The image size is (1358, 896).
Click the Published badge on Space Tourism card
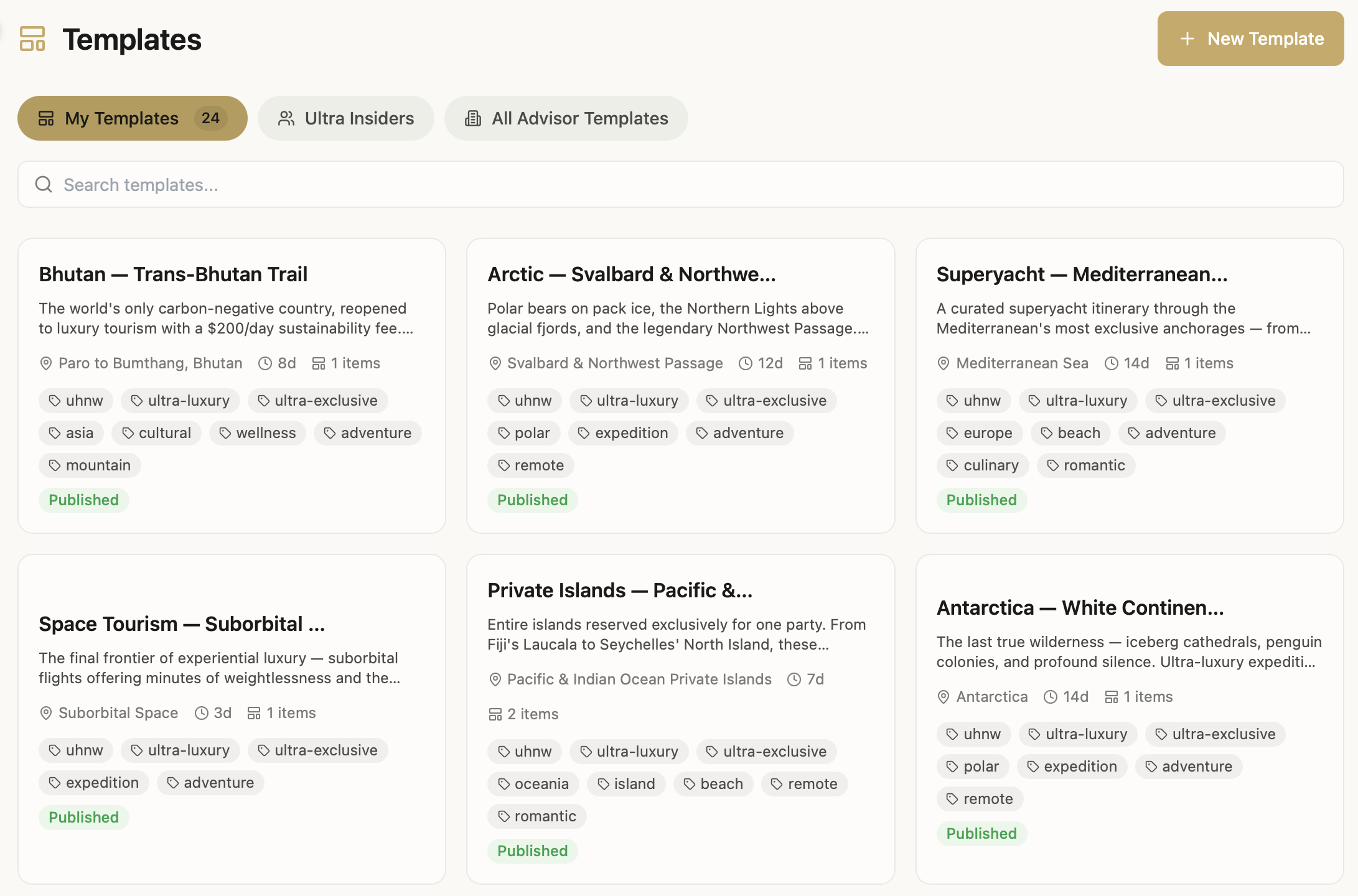pos(83,817)
